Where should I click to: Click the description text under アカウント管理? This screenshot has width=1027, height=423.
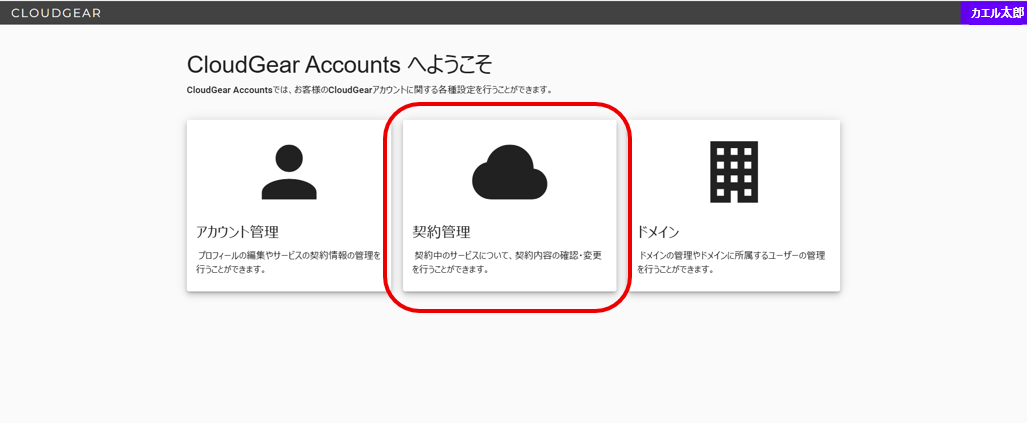coord(288,262)
